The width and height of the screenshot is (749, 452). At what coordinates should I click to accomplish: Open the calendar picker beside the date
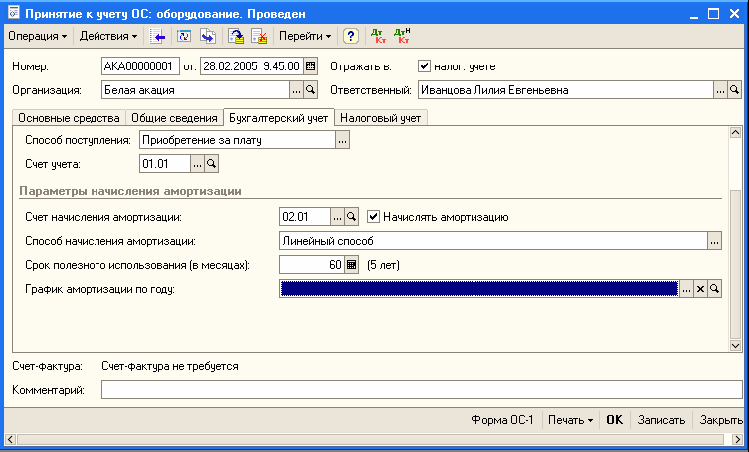point(310,67)
